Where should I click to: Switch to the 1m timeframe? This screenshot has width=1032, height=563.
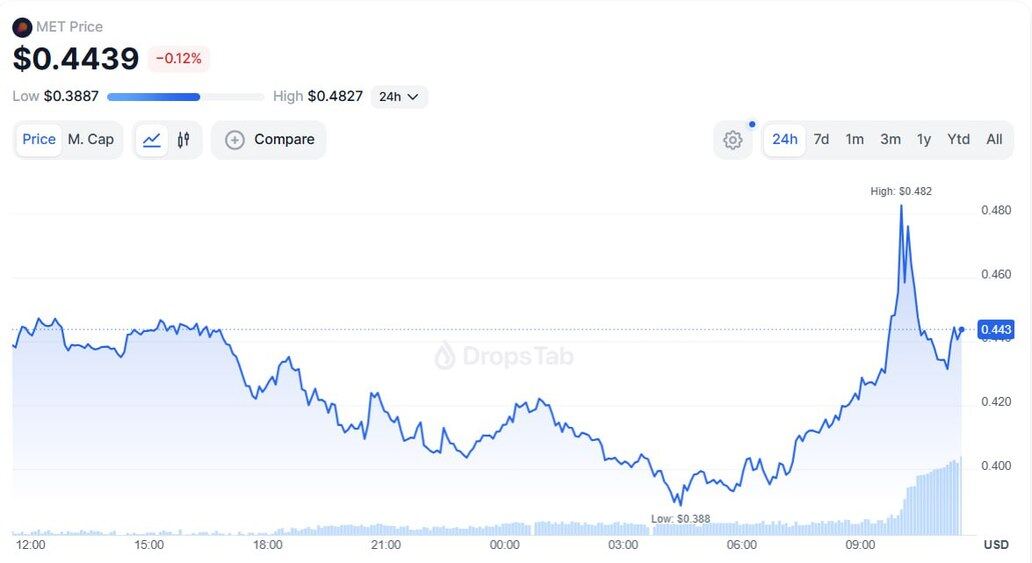pos(854,140)
